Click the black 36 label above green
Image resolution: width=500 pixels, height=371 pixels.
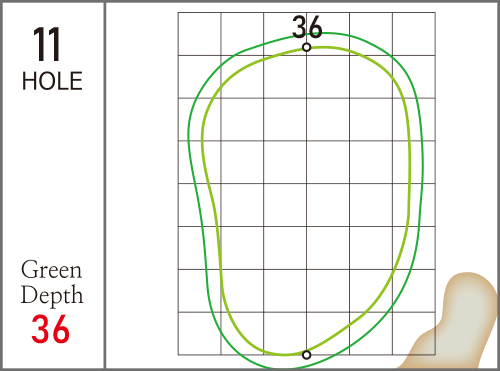[x=307, y=27]
